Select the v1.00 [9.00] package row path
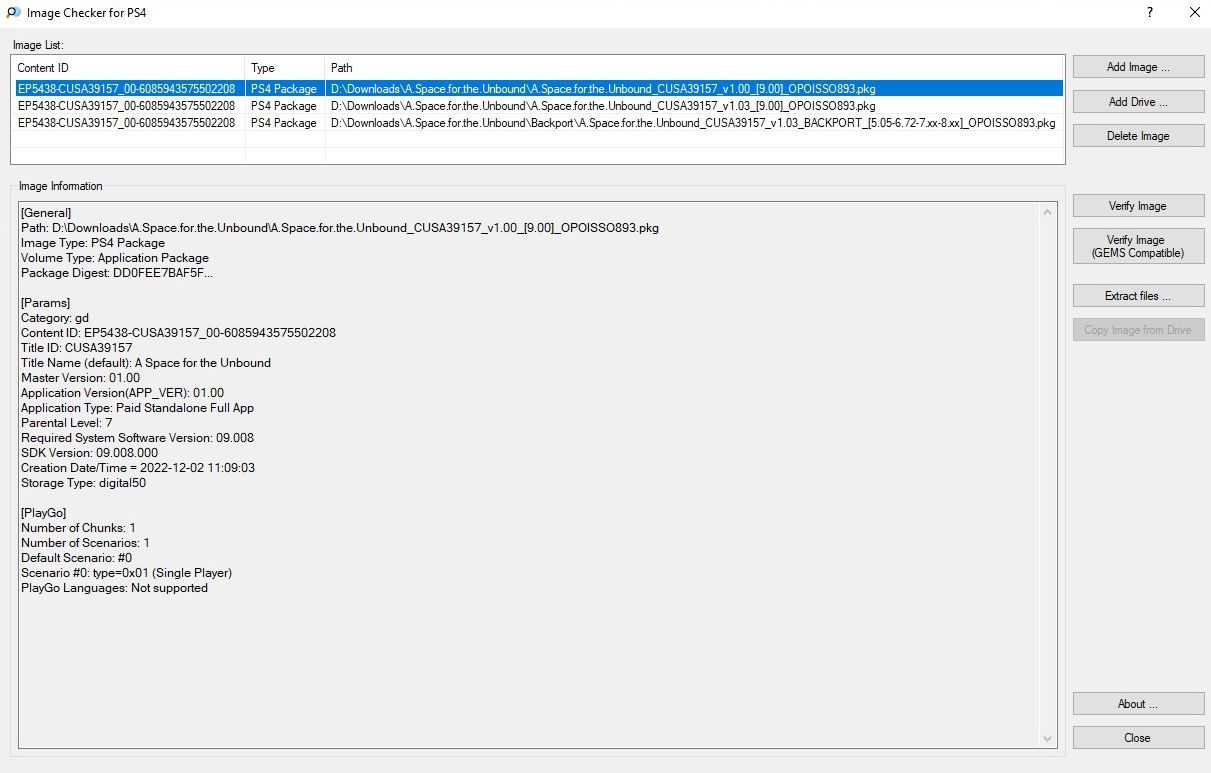 tap(603, 89)
